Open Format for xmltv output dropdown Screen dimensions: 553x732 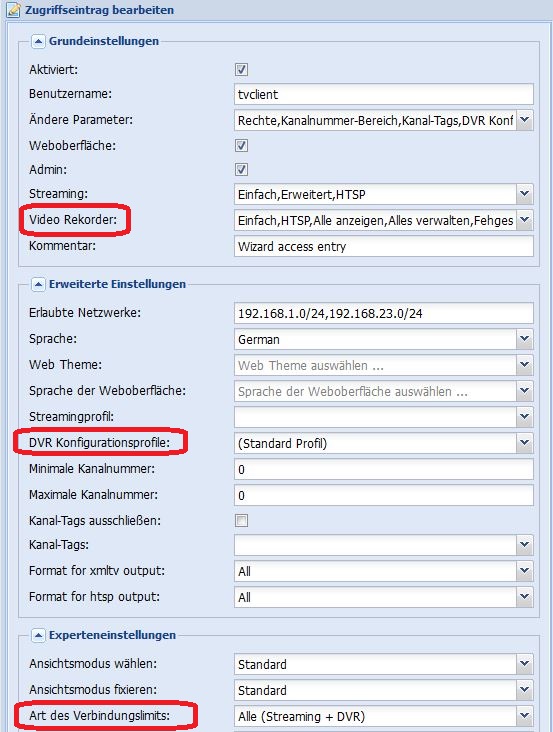click(525, 571)
